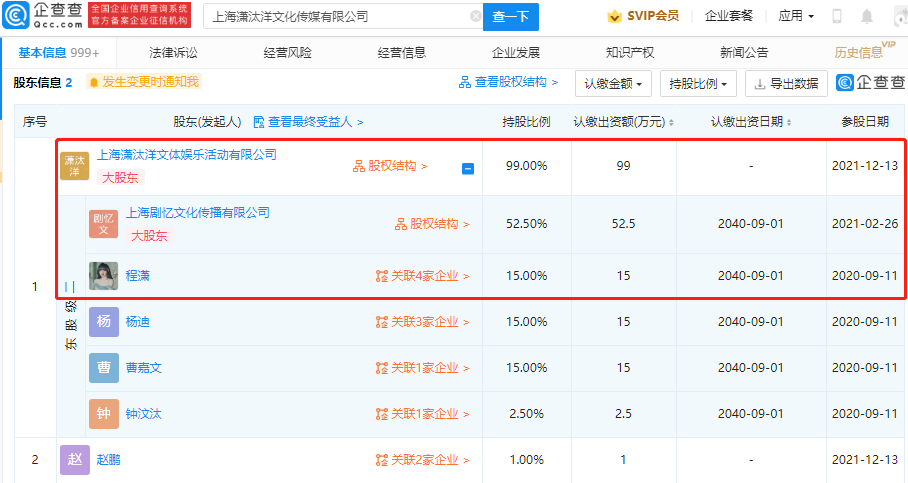Click 杨 avatar icon

tap(104, 322)
